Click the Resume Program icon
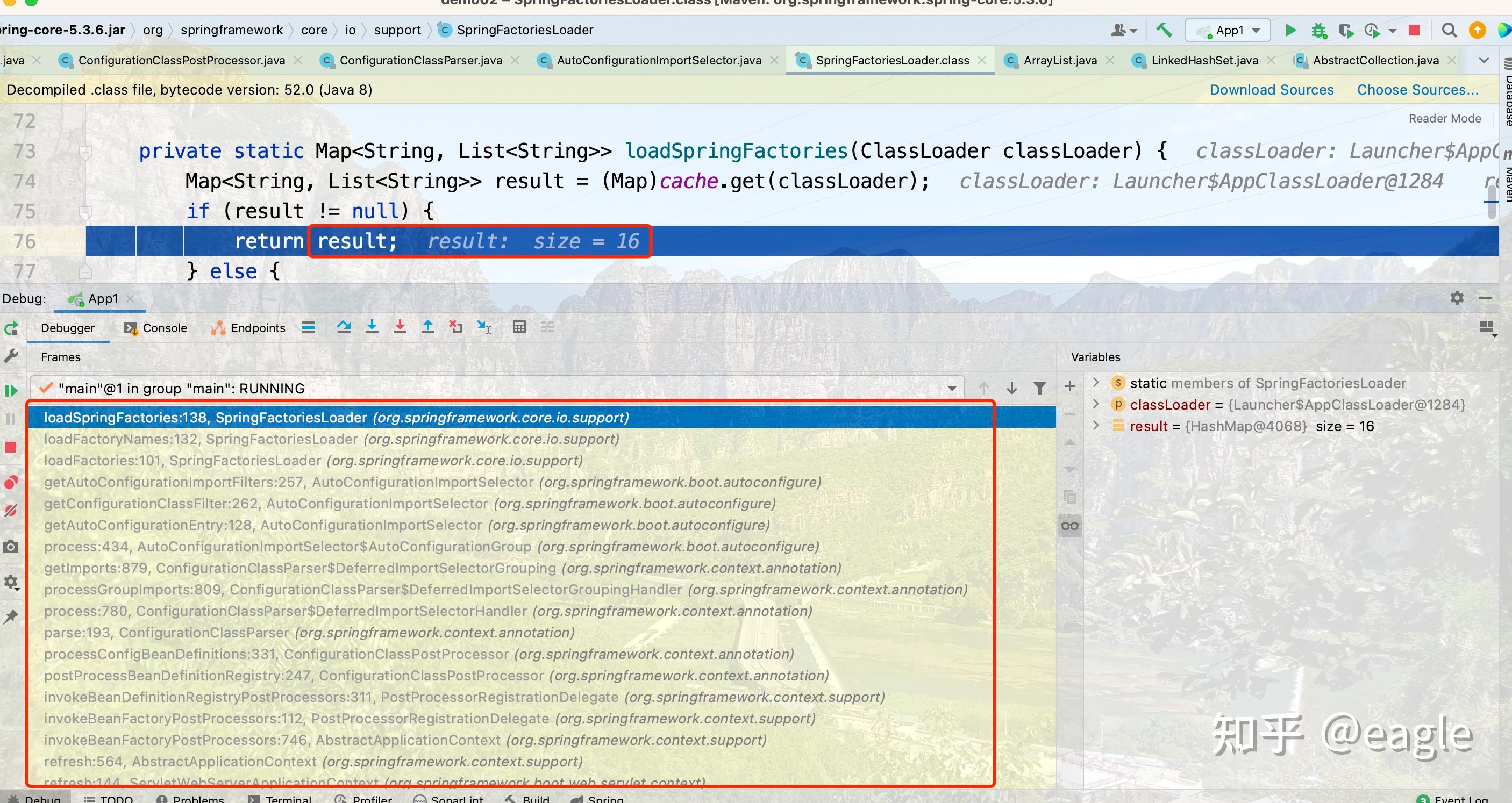This screenshot has height=803, width=1512. click(11, 391)
